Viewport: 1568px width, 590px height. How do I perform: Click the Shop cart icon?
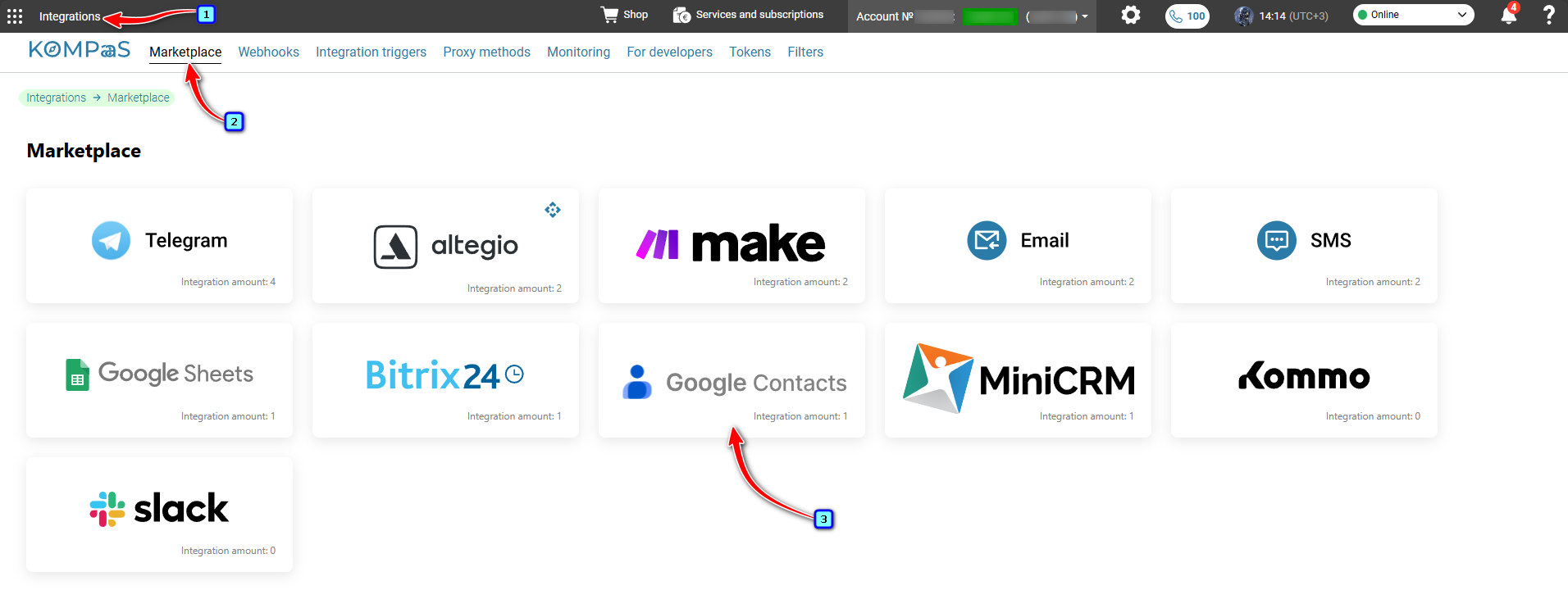coord(609,15)
